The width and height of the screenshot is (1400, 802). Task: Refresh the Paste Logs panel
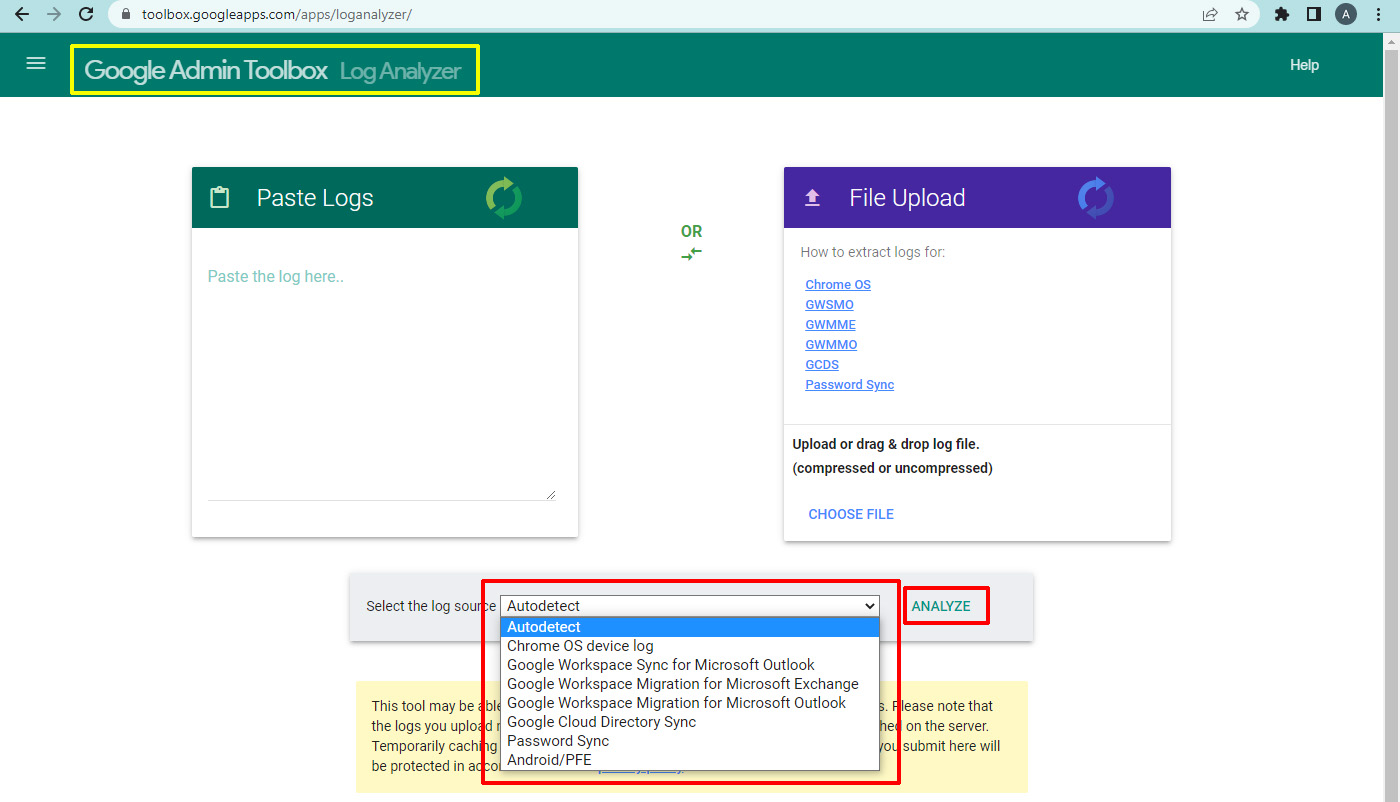point(503,197)
